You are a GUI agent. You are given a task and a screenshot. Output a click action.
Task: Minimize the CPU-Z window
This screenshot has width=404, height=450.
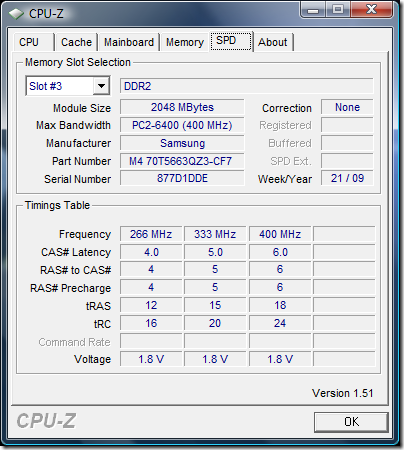[313, 9]
